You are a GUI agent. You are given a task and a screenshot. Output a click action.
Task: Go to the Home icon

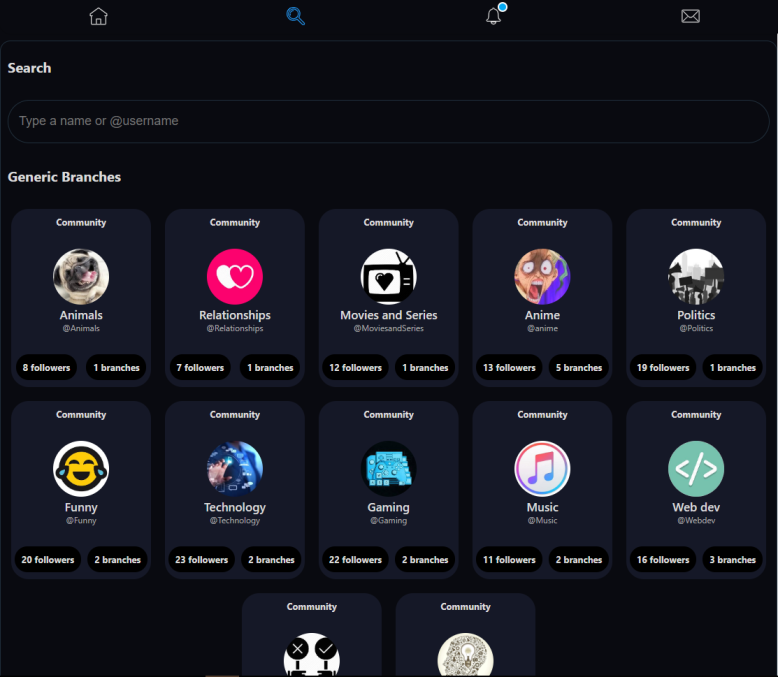click(98, 16)
